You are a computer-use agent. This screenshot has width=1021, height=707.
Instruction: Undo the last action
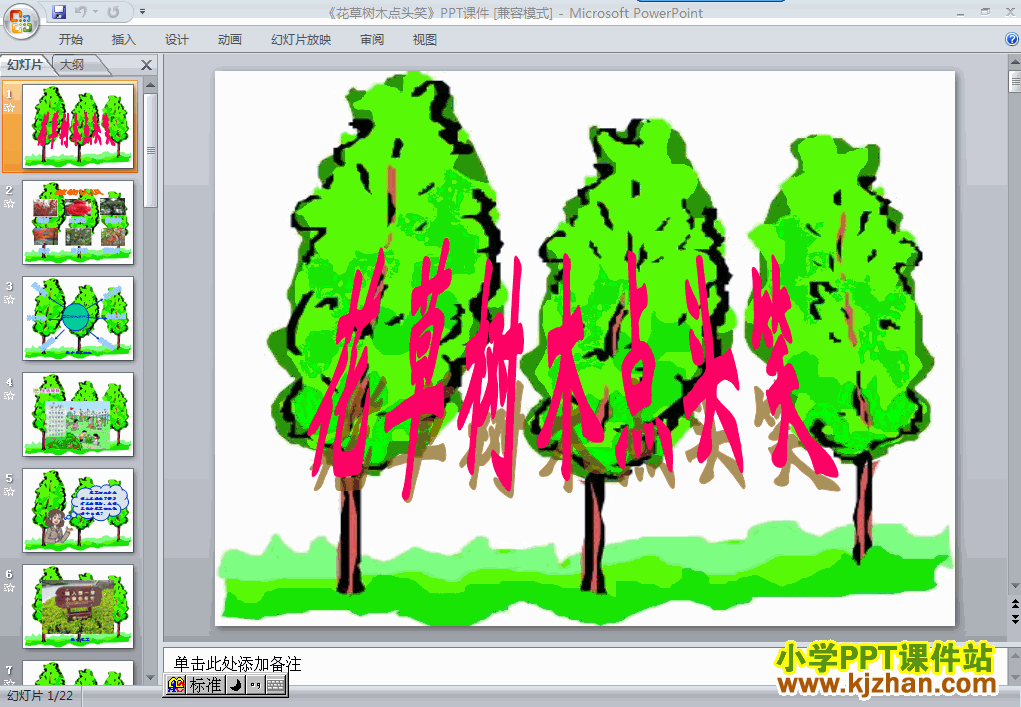pyautogui.click(x=80, y=12)
